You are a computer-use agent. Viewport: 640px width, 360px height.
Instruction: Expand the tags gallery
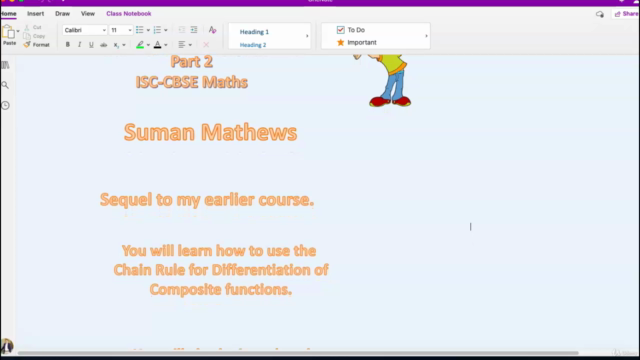427,36
